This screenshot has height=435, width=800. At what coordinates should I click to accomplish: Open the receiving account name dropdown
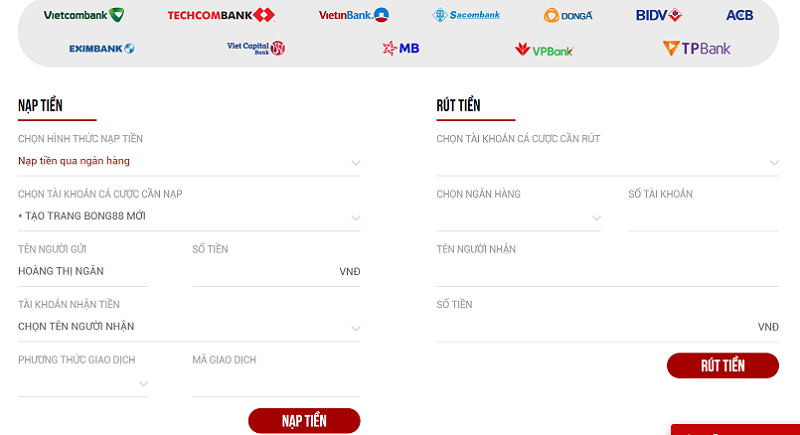(189, 327)
